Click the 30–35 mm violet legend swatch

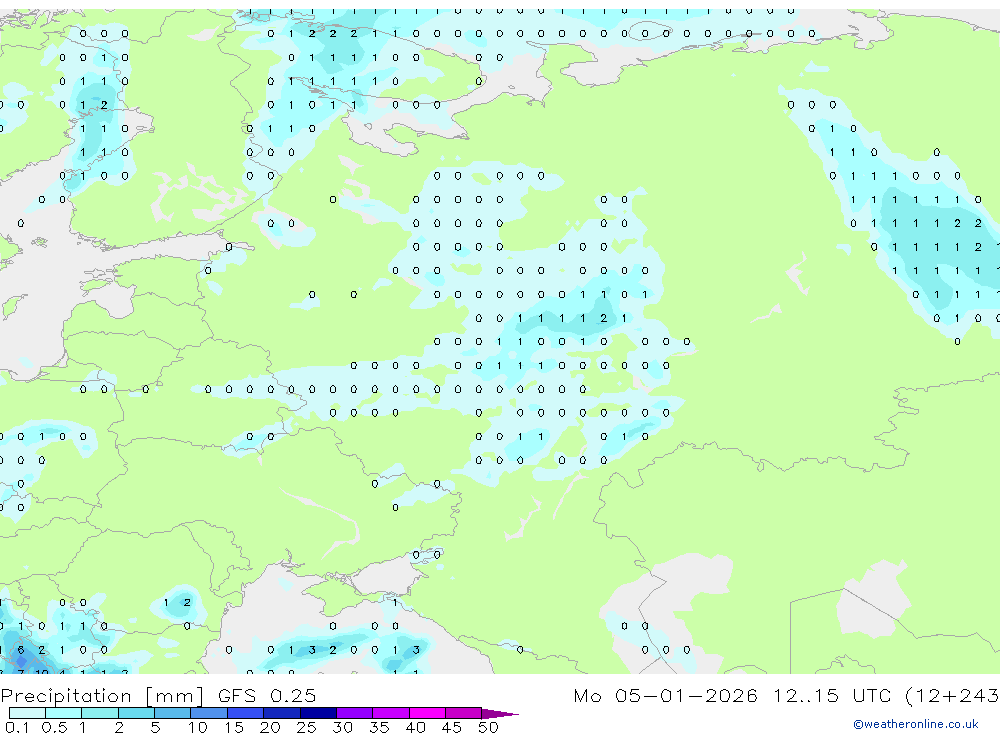355,713
